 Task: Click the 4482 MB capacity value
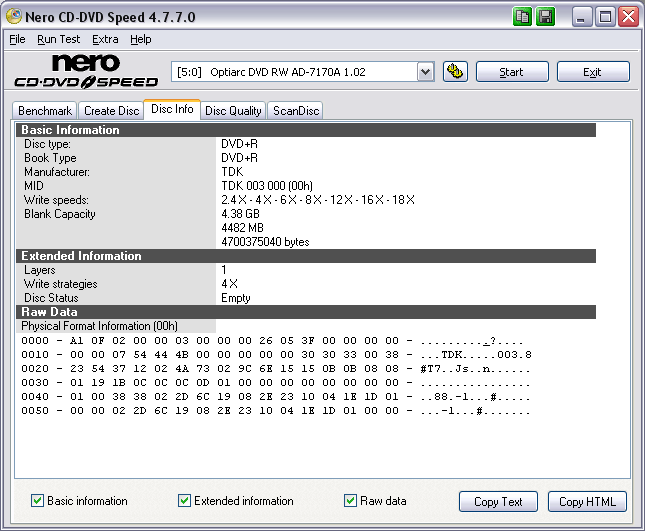[242, 228]
